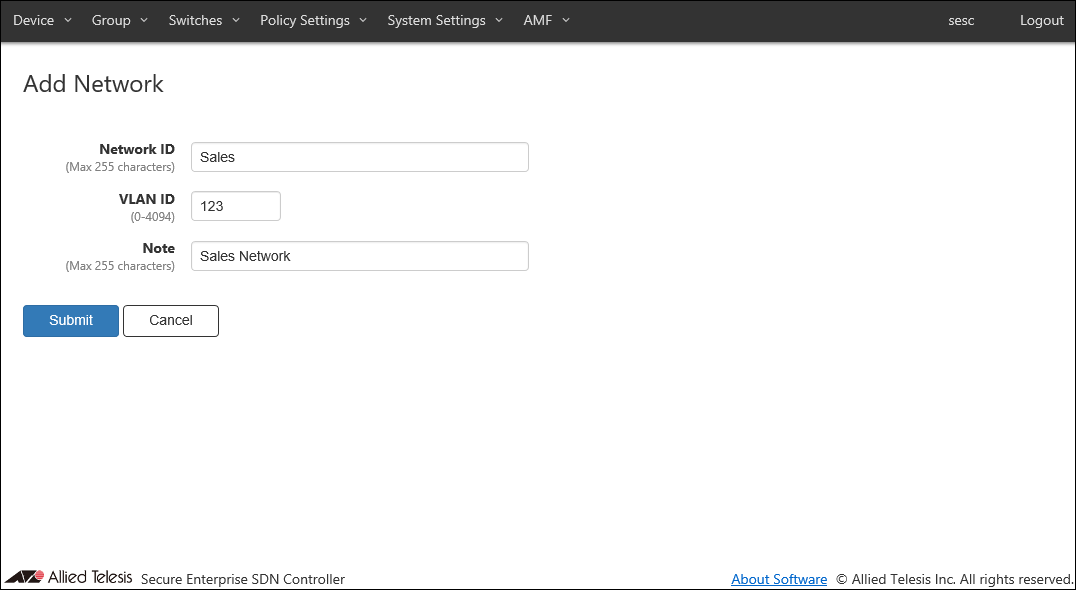Screen dimensions: 1076x590
Task: Click the VLAN ID field label
Action: [x=146, y=199]
